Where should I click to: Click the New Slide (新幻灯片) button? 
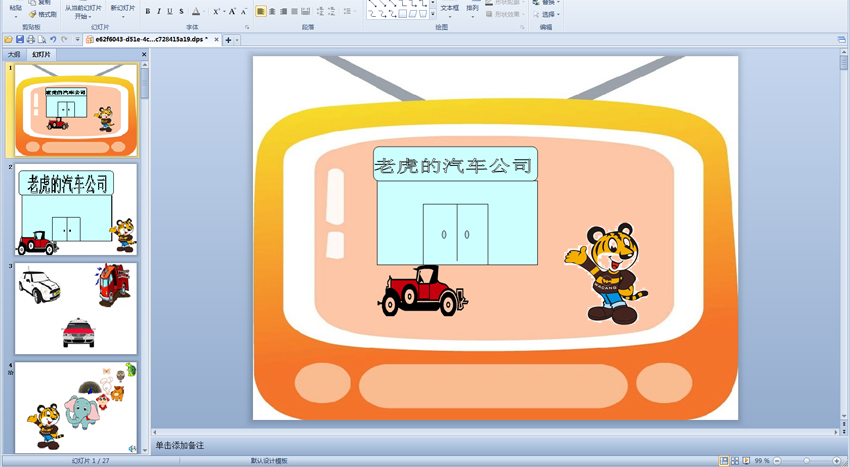tap(123, 10)
